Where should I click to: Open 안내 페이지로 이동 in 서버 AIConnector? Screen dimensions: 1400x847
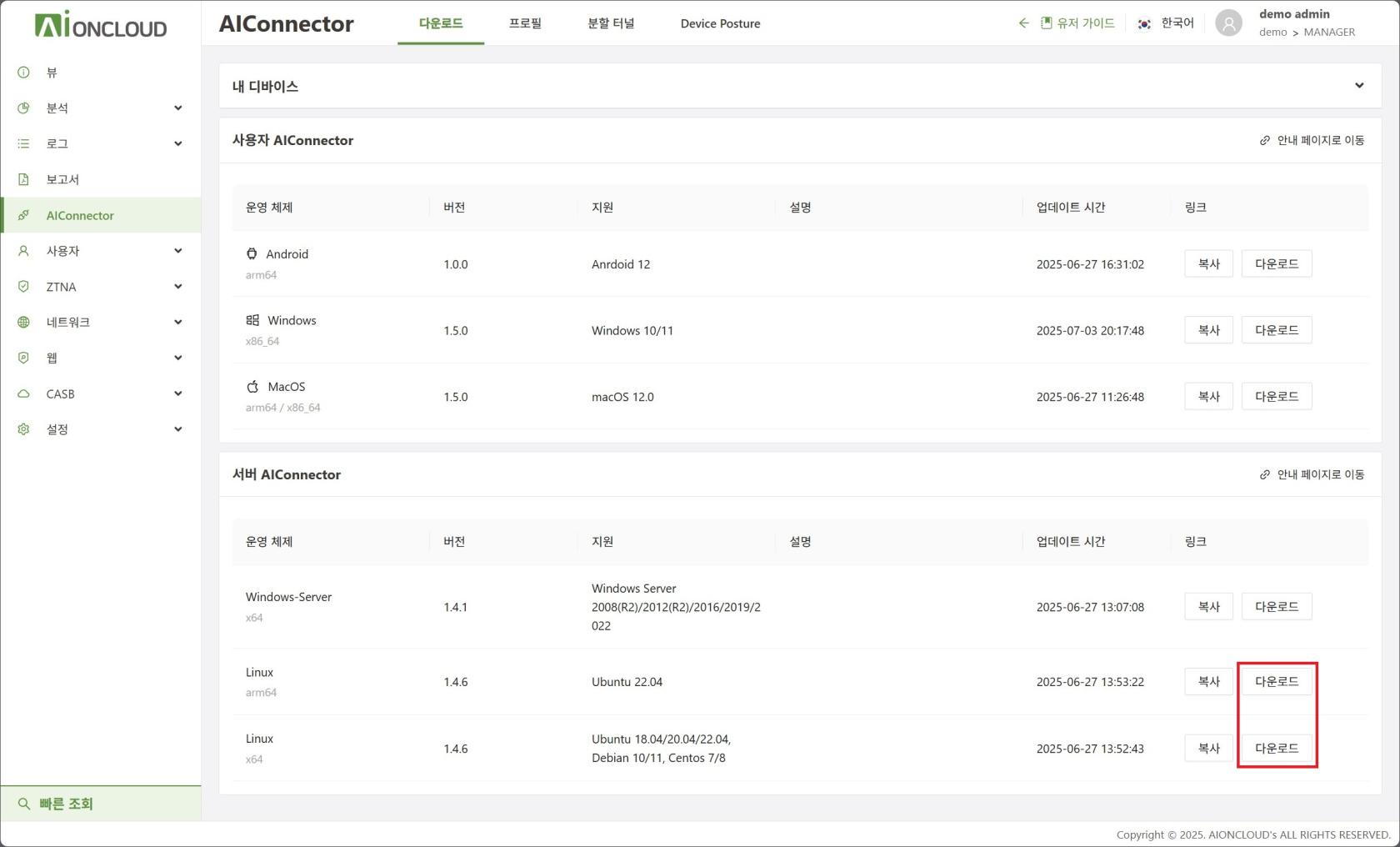[x=1312, y=474]
